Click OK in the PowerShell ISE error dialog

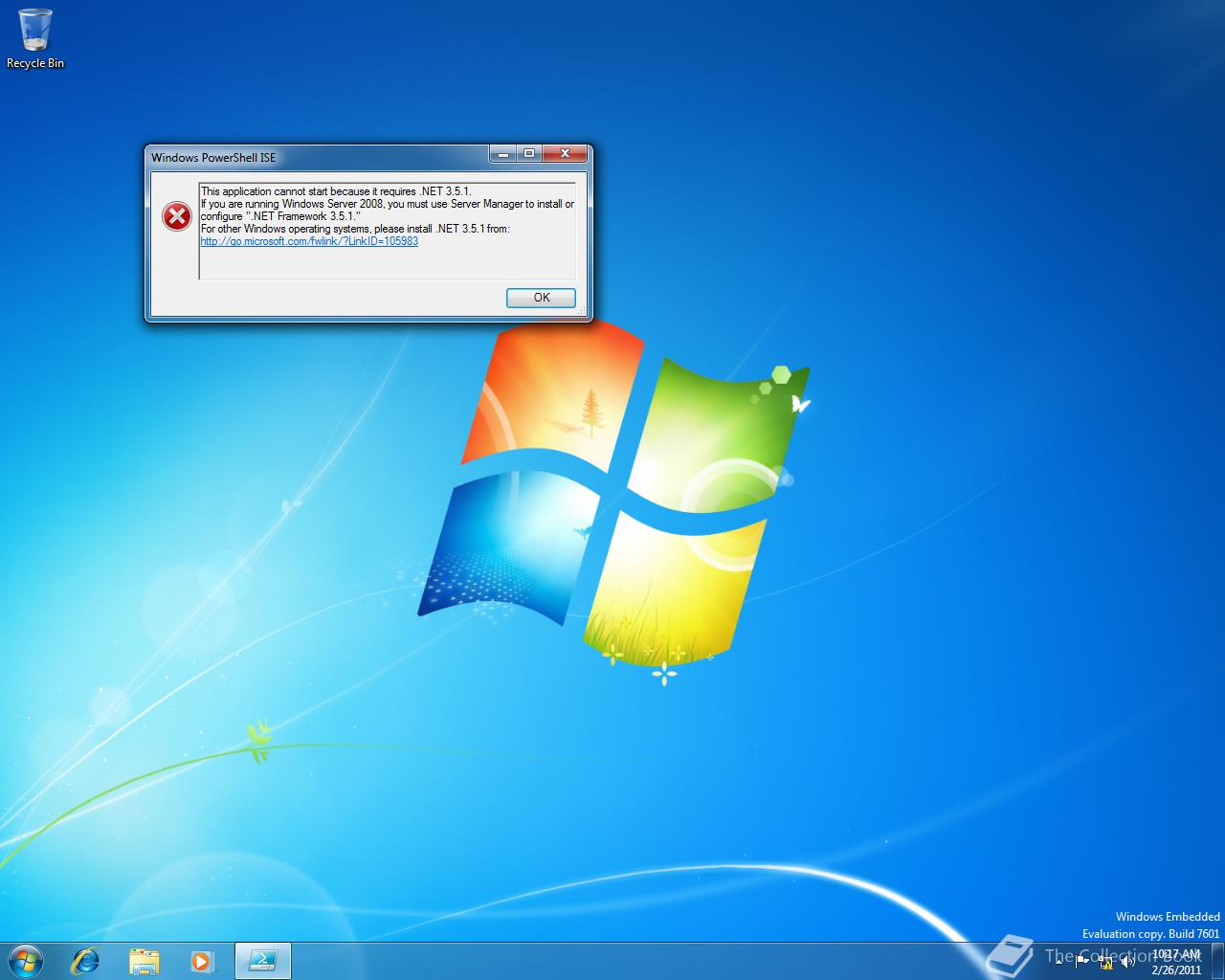pos(541,298)
